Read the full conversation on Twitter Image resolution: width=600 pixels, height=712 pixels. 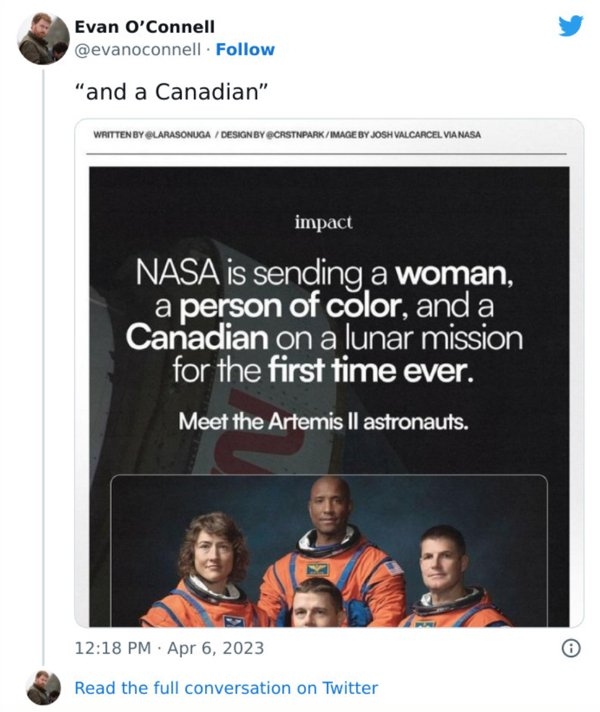[x=226, y=688]
